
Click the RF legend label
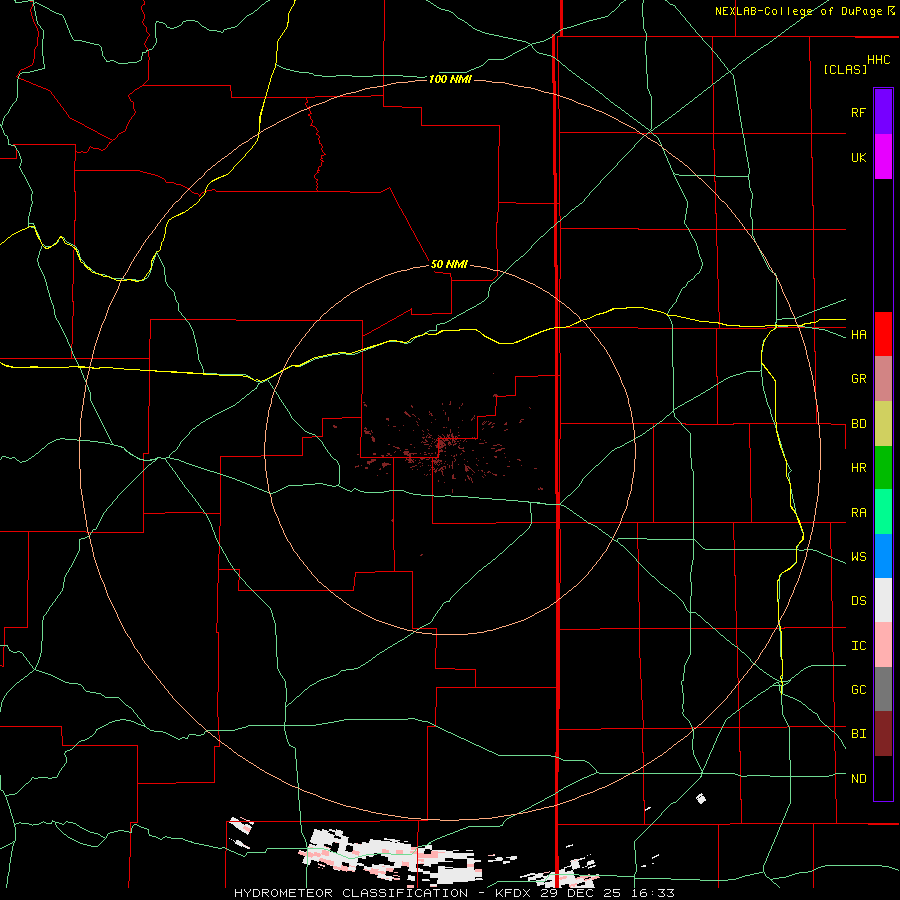858,112
